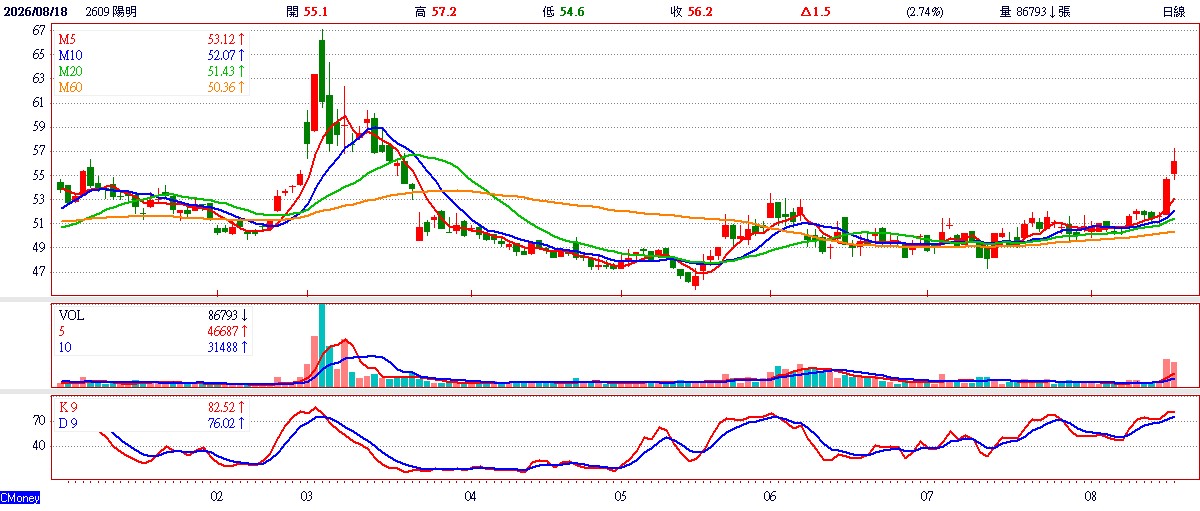Click the M20 value 51.43

pyautogui.click(x=221, y=72)
